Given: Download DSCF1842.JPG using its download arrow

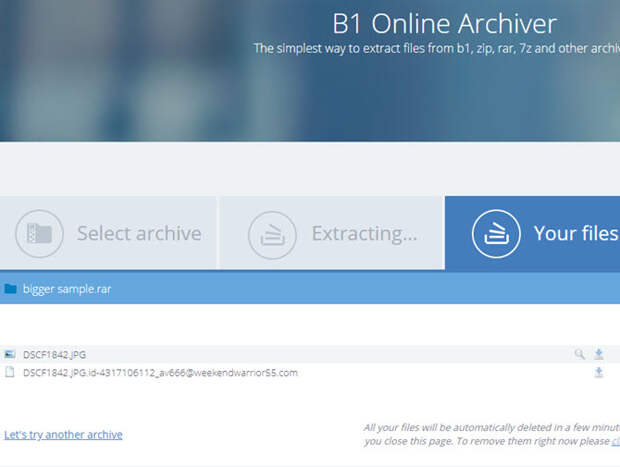Looking at the screenshot, I should coord(599,354).
